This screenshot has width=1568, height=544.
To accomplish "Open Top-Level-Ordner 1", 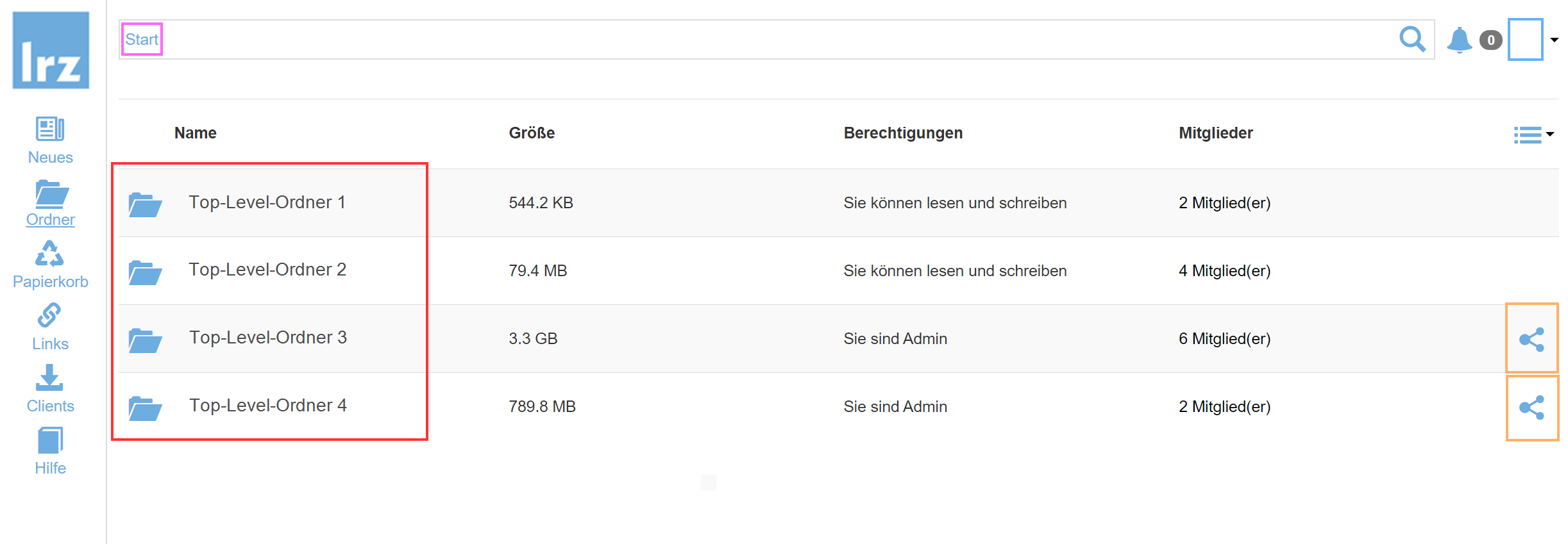I will coord(267,202).
